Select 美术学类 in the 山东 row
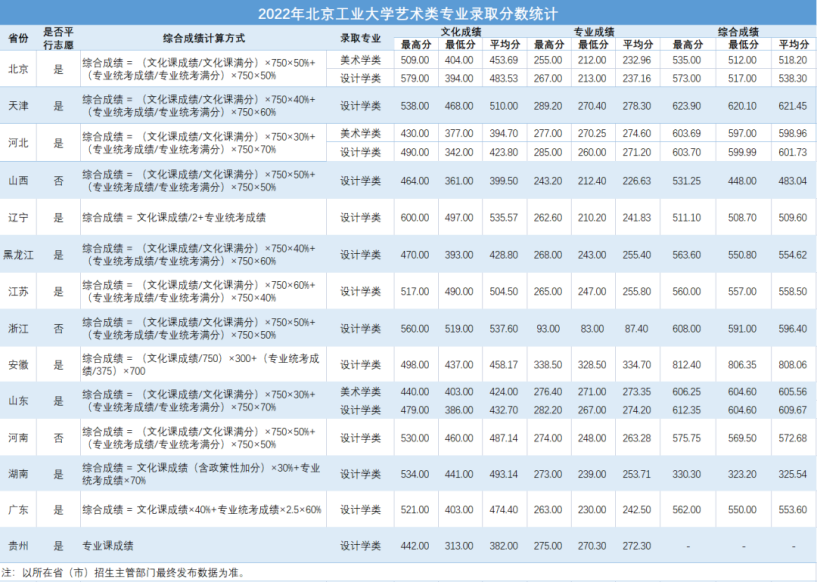 [x=361, y=392]
